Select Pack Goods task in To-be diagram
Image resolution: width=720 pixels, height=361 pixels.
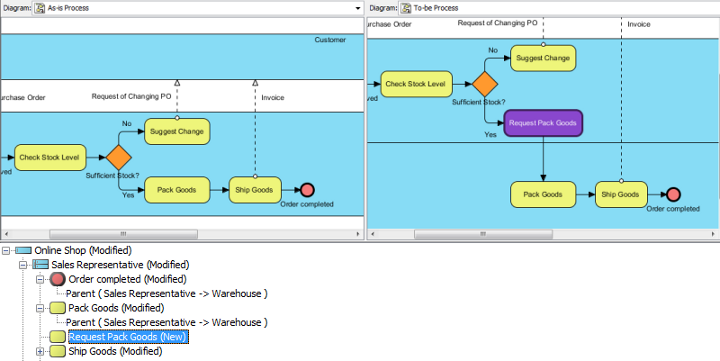543,195
